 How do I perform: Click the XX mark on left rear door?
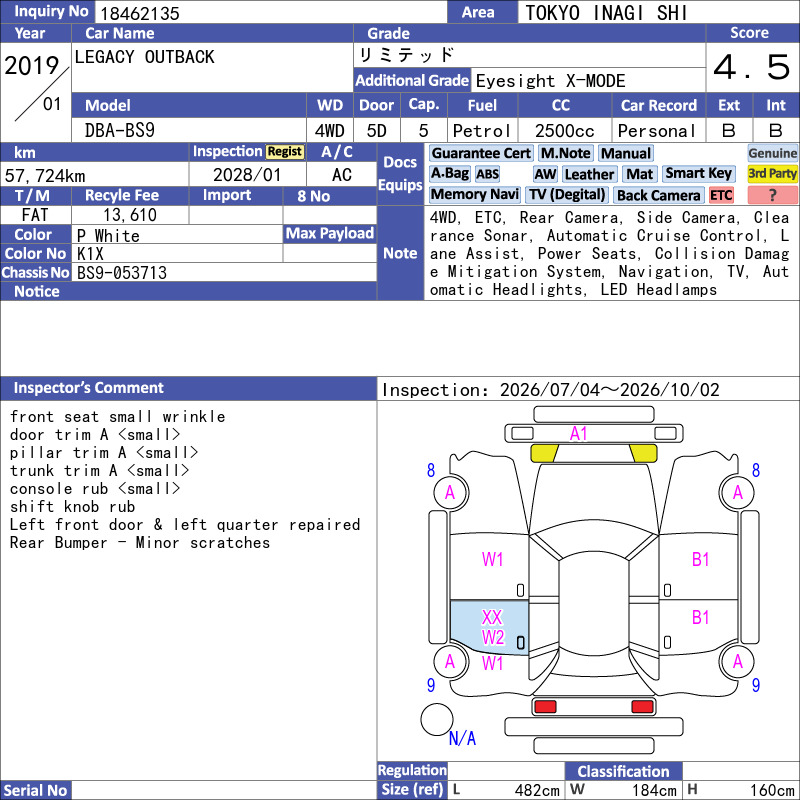click(x=492, y=617)
